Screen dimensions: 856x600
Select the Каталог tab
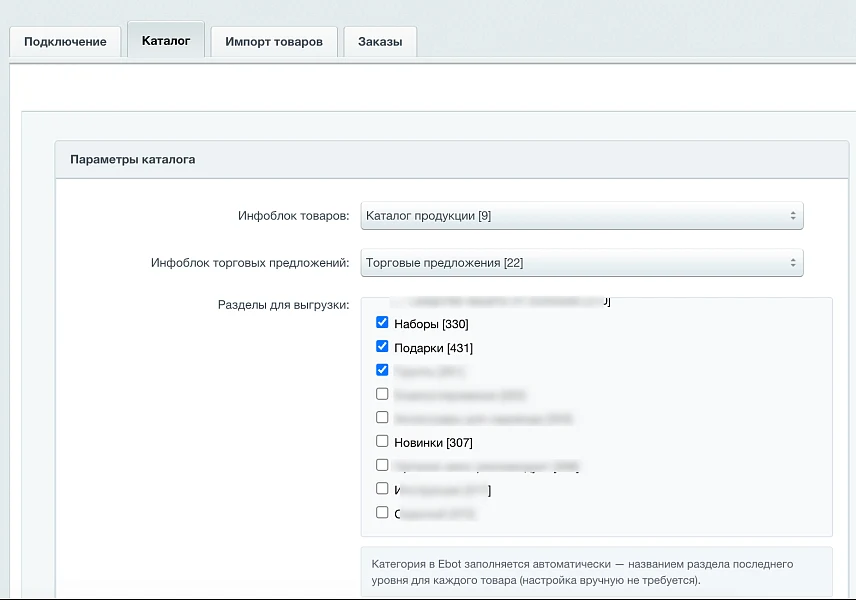tap(166, 40)
